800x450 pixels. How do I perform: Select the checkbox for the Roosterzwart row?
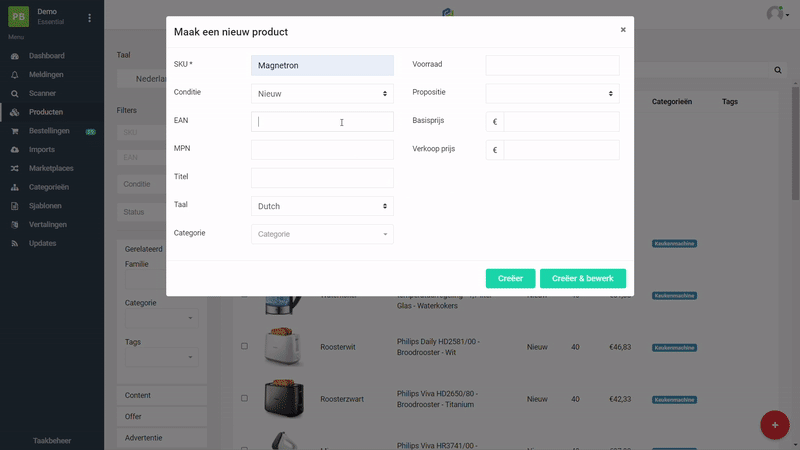point(244,398)
